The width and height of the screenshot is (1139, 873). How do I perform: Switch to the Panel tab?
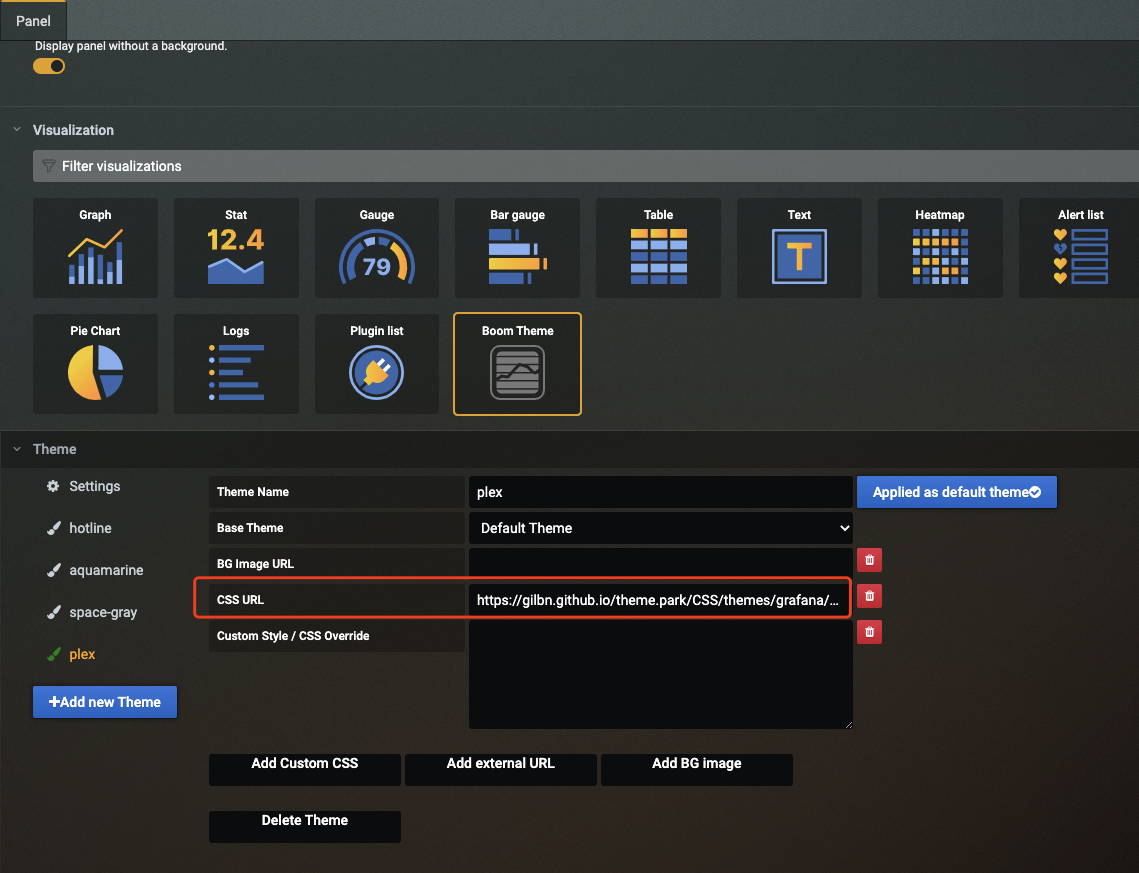[33, 20]
